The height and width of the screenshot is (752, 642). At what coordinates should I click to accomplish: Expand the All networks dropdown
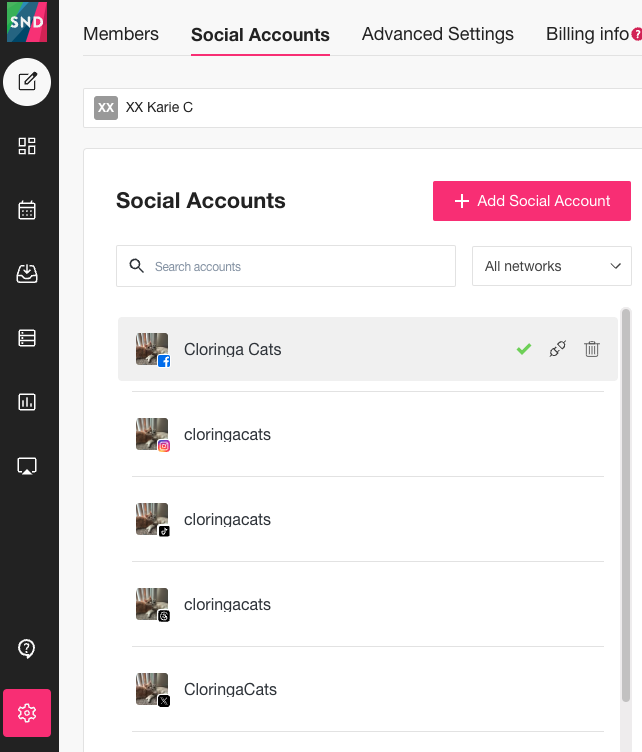click(x=551, y=266)
